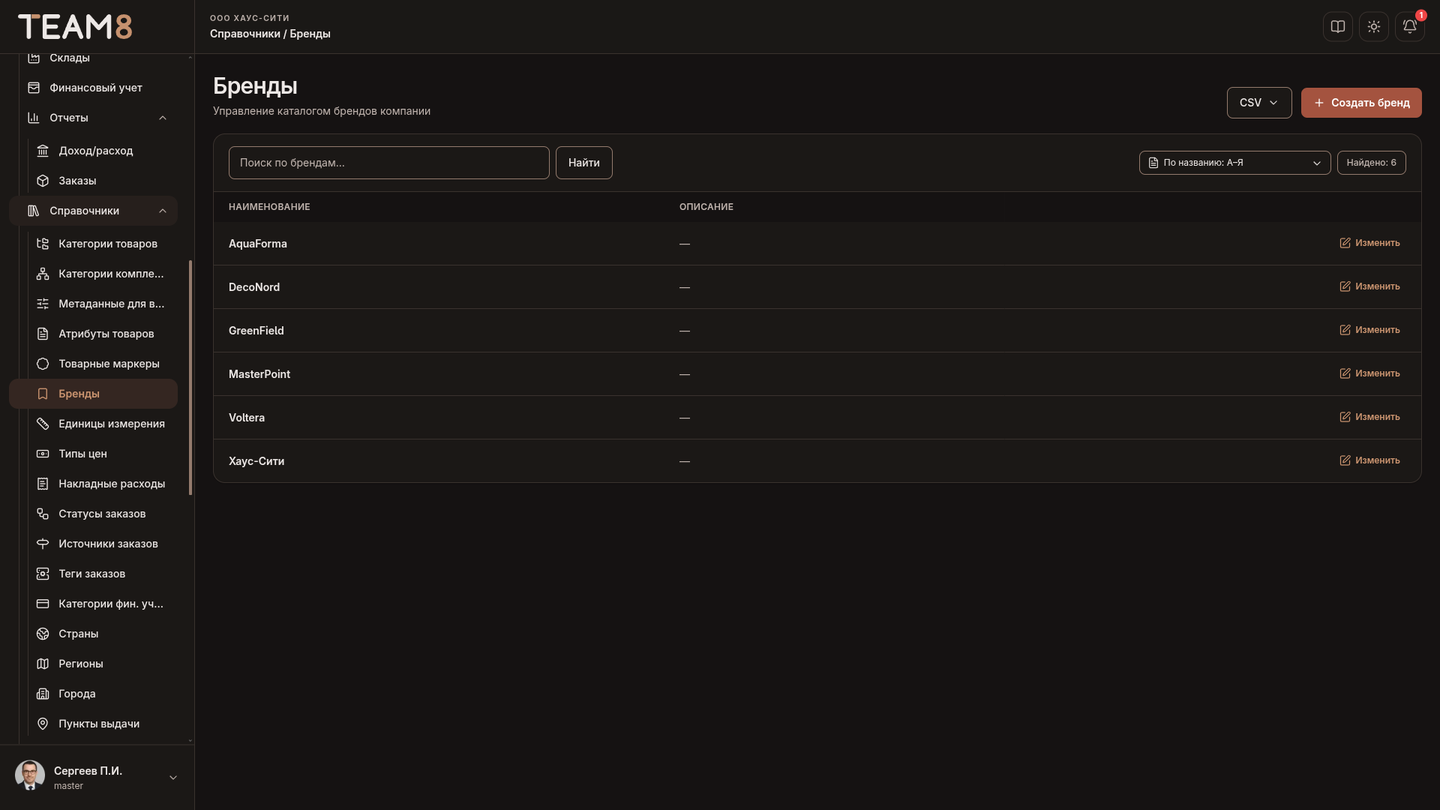The height and width of the screenshot is (810, 1440).
Task: Click the Теги заказов icon in sidebar
Action: pos(43,574)
